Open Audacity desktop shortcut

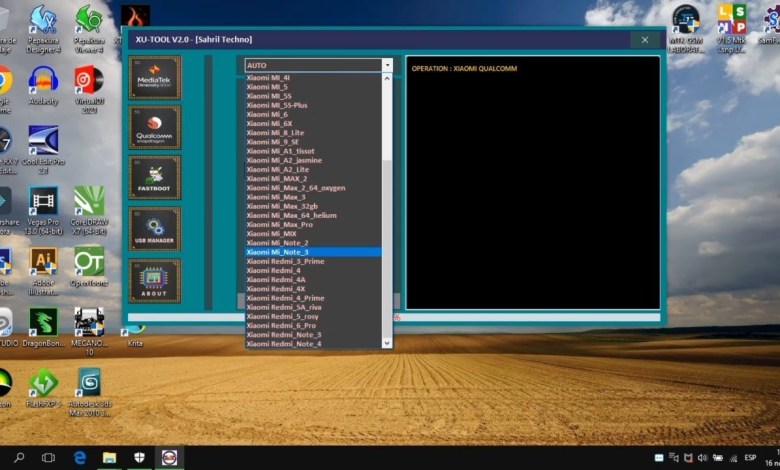point(43,86)
